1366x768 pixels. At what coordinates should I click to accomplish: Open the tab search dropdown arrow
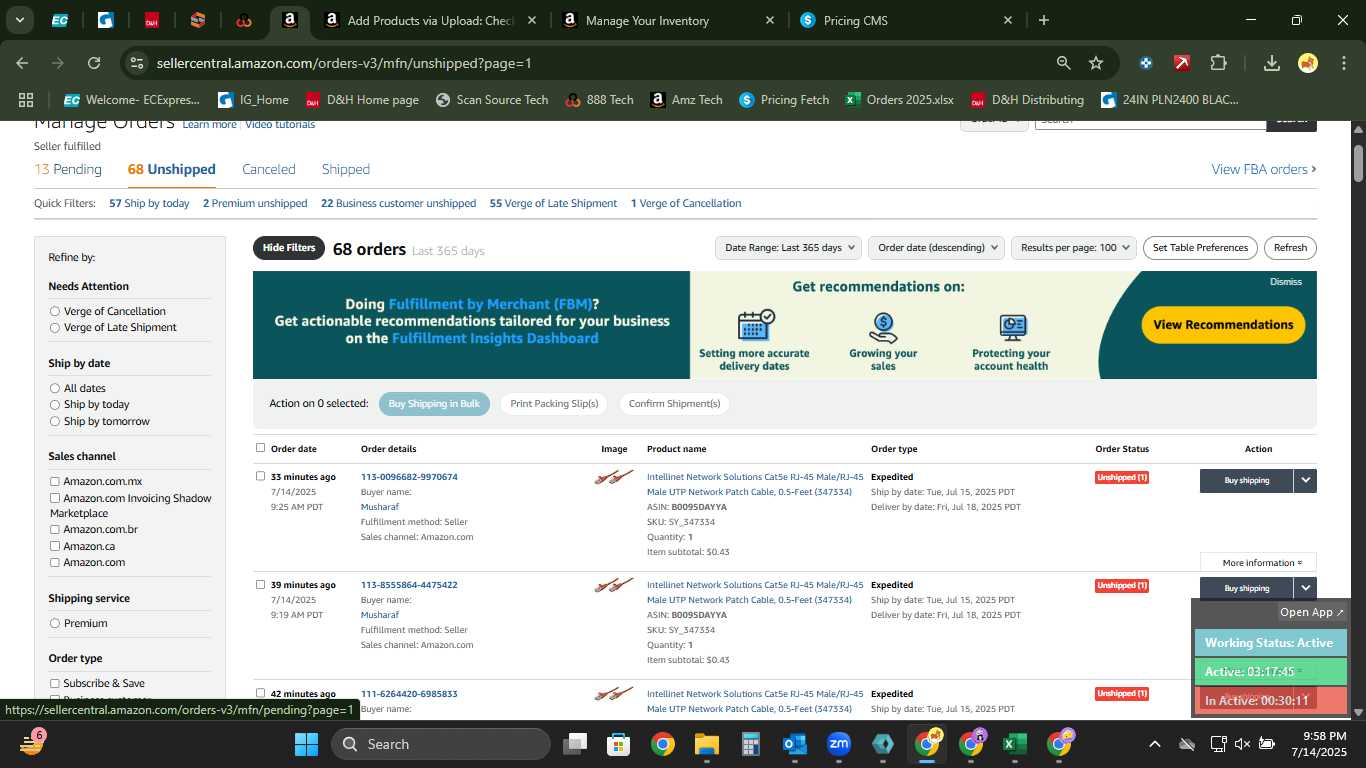point(19,20)
